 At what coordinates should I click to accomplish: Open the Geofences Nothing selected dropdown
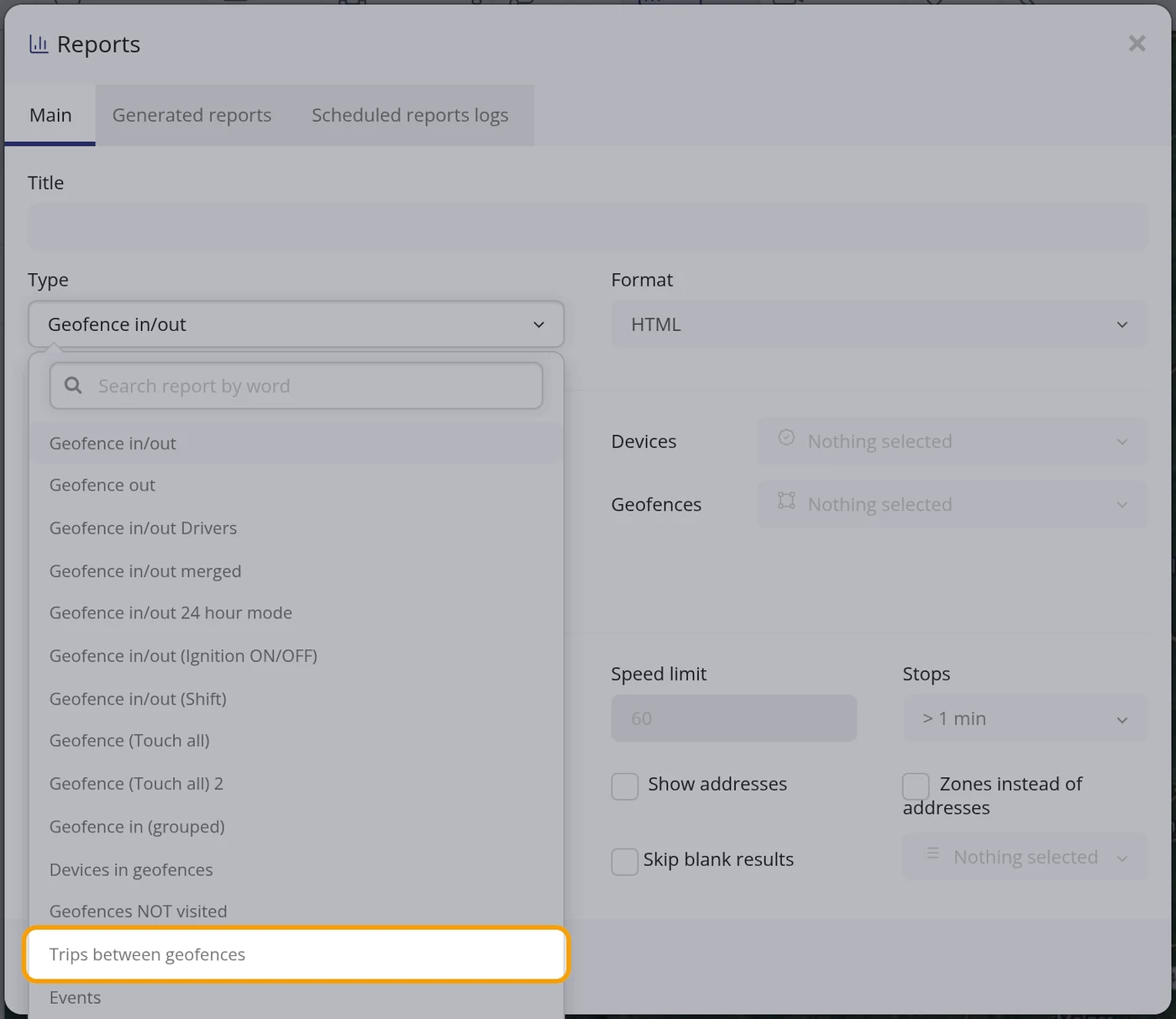click(952, 504)
